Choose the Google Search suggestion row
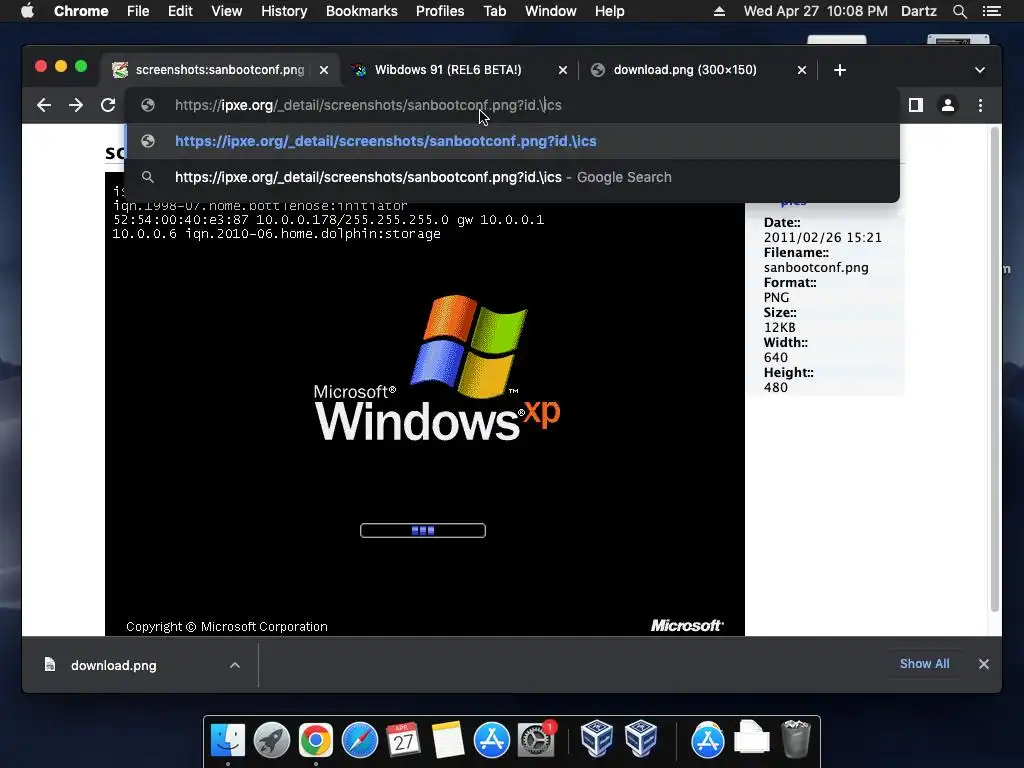The height and width of the screenshot is (768, 1024). click(x=512, y=177)
